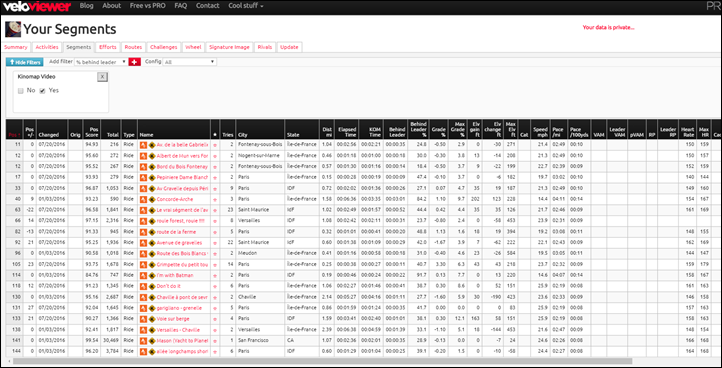Click the red plus add-filter button
722x368 pixels.
pos(134,62)
